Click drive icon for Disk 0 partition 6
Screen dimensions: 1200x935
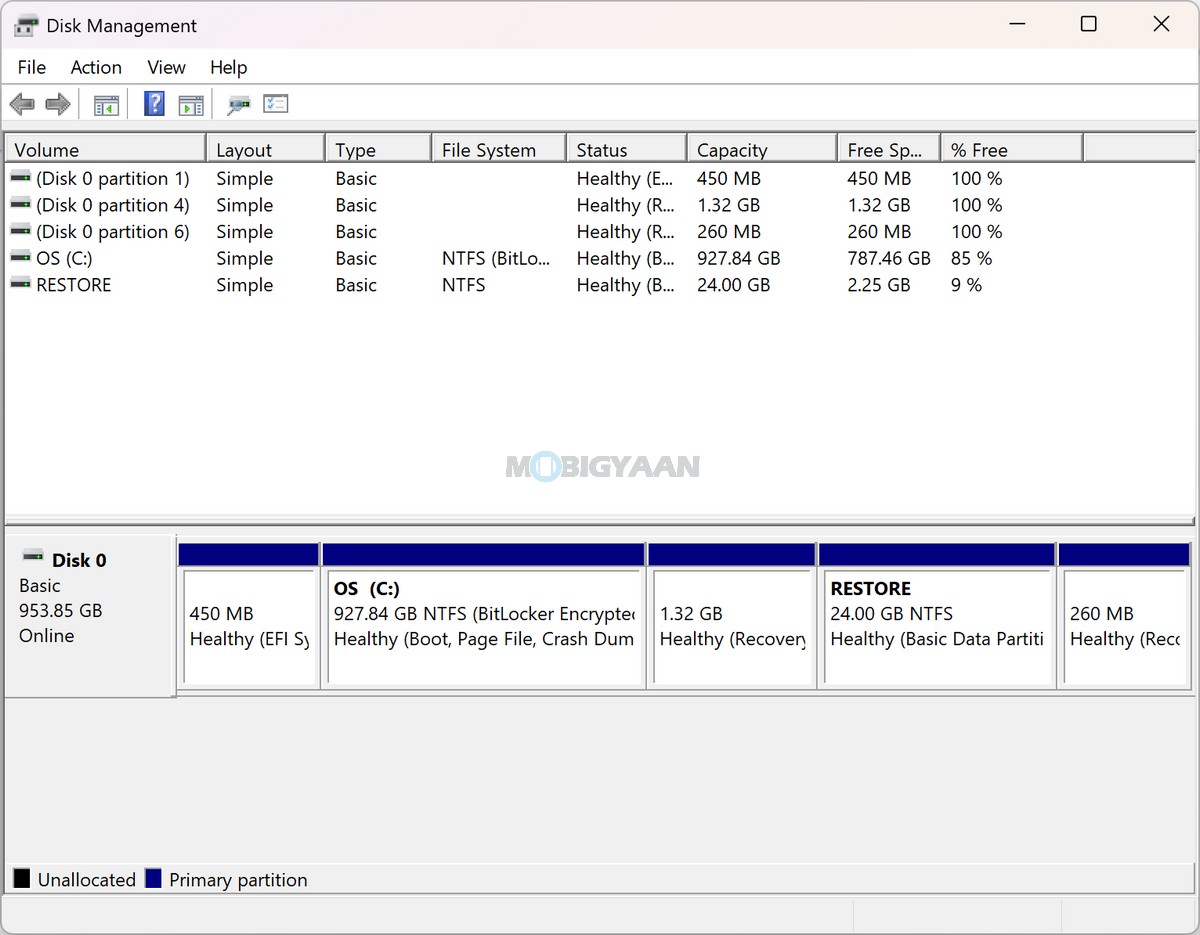pyautogui.click(x=20, y=231)
